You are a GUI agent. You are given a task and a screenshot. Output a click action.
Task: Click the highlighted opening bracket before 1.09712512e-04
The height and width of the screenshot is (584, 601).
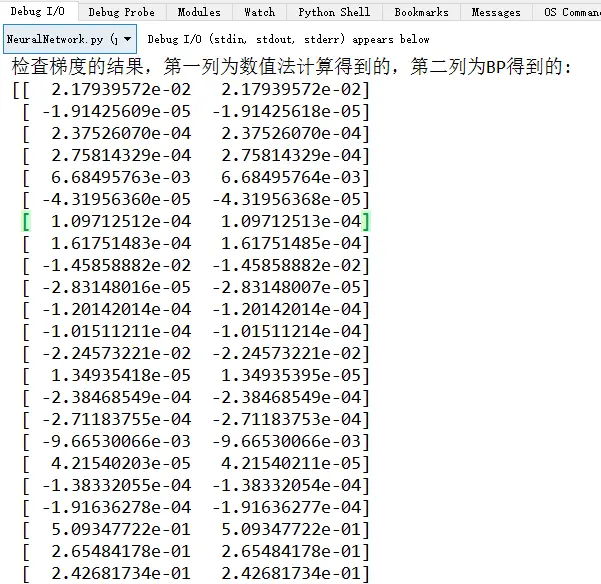click(x=26, y=222)
